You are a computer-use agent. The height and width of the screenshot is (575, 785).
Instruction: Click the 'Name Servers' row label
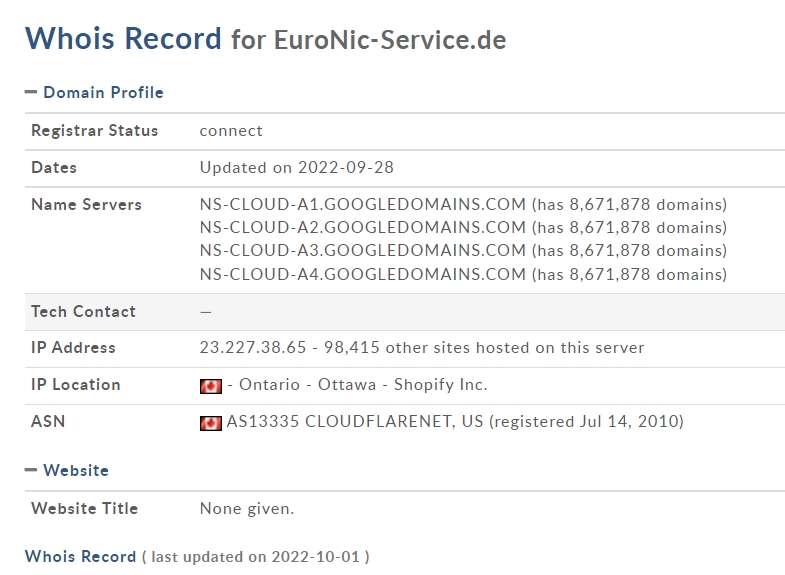pos(86,205)
